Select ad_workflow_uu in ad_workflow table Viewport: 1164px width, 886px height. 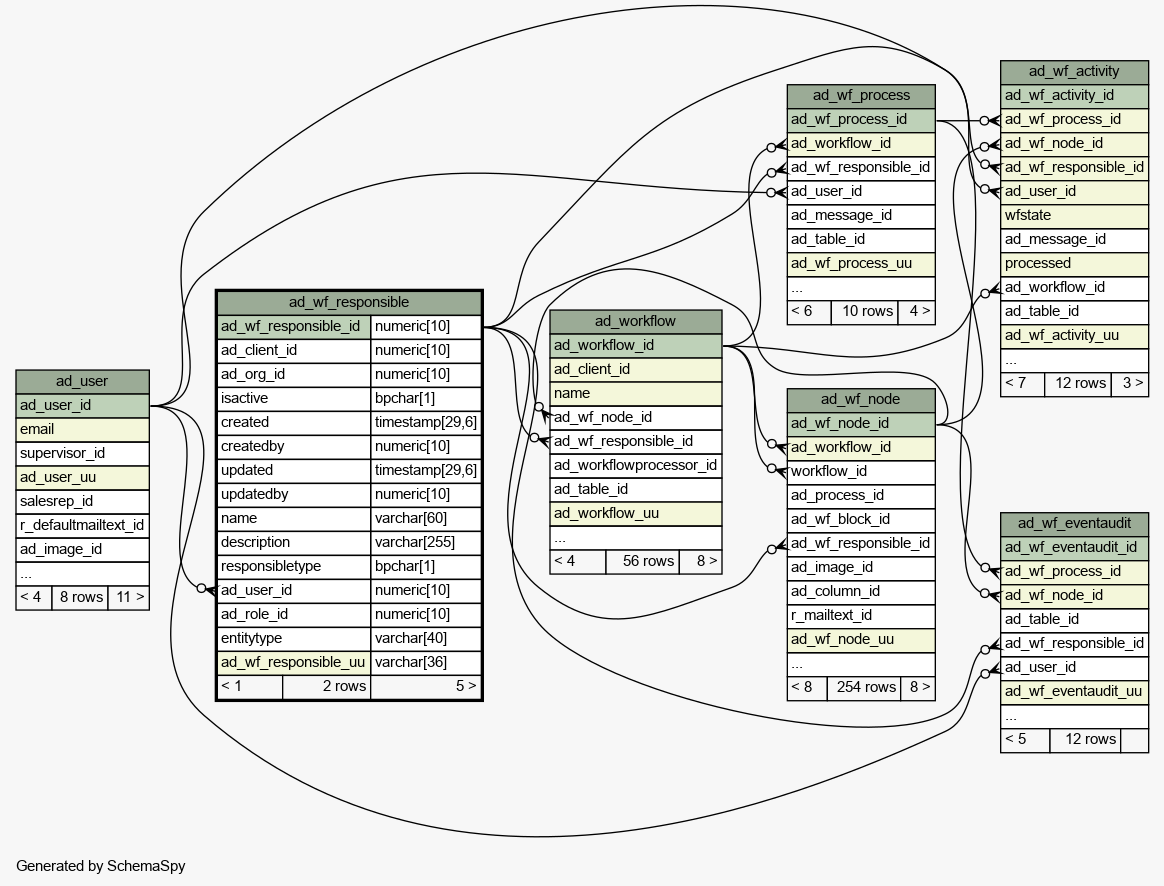click(635, 513)
